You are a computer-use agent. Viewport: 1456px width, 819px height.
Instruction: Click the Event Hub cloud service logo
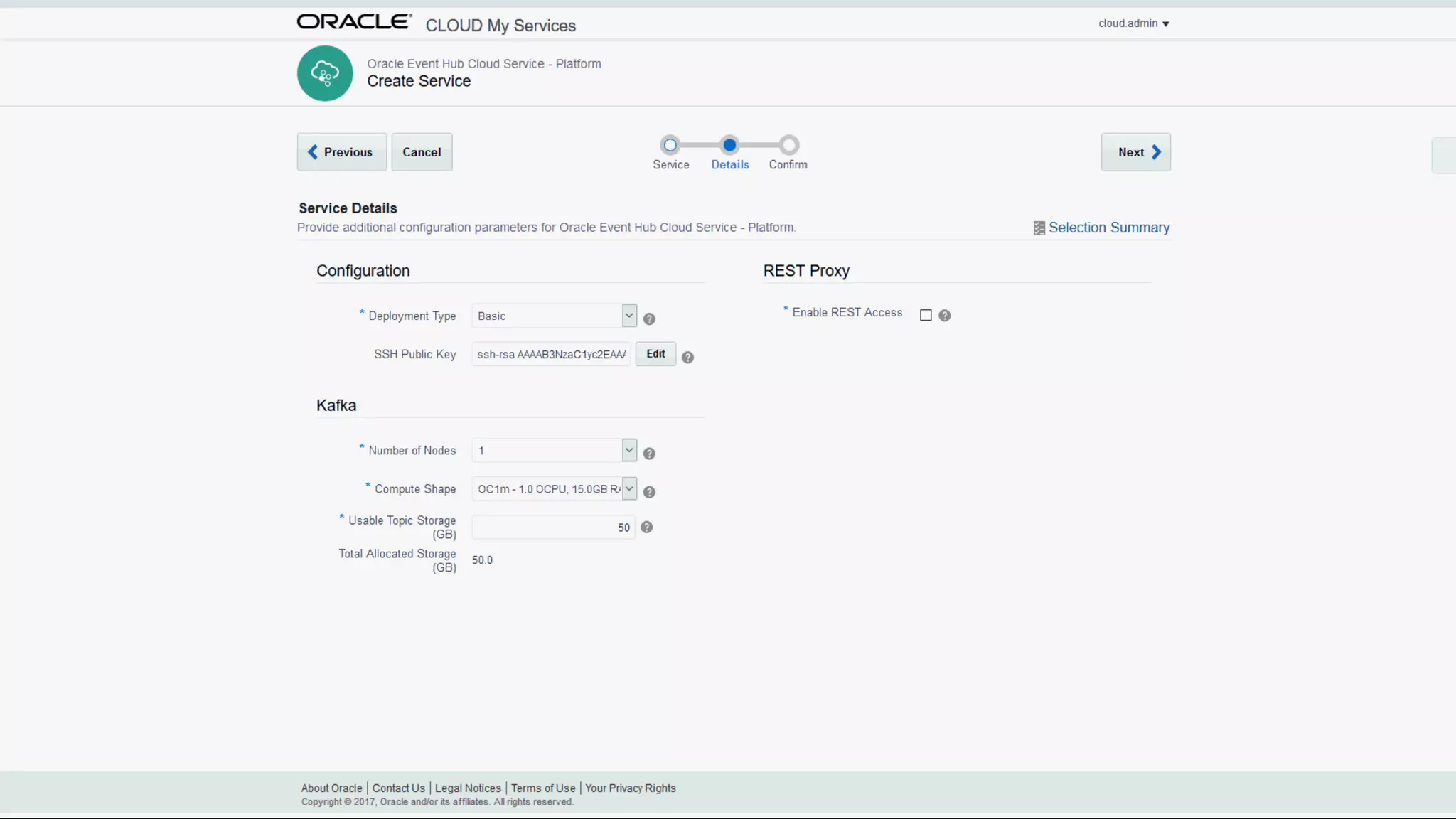pos(325,73)
